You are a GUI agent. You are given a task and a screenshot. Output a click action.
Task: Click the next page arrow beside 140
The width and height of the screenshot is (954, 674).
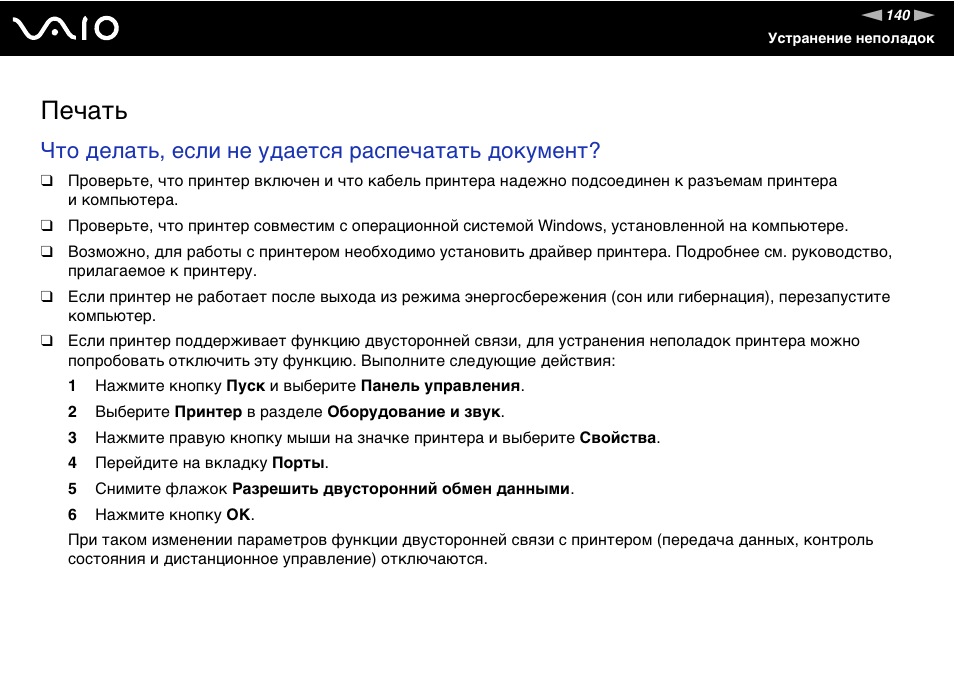tap(924, 15)
